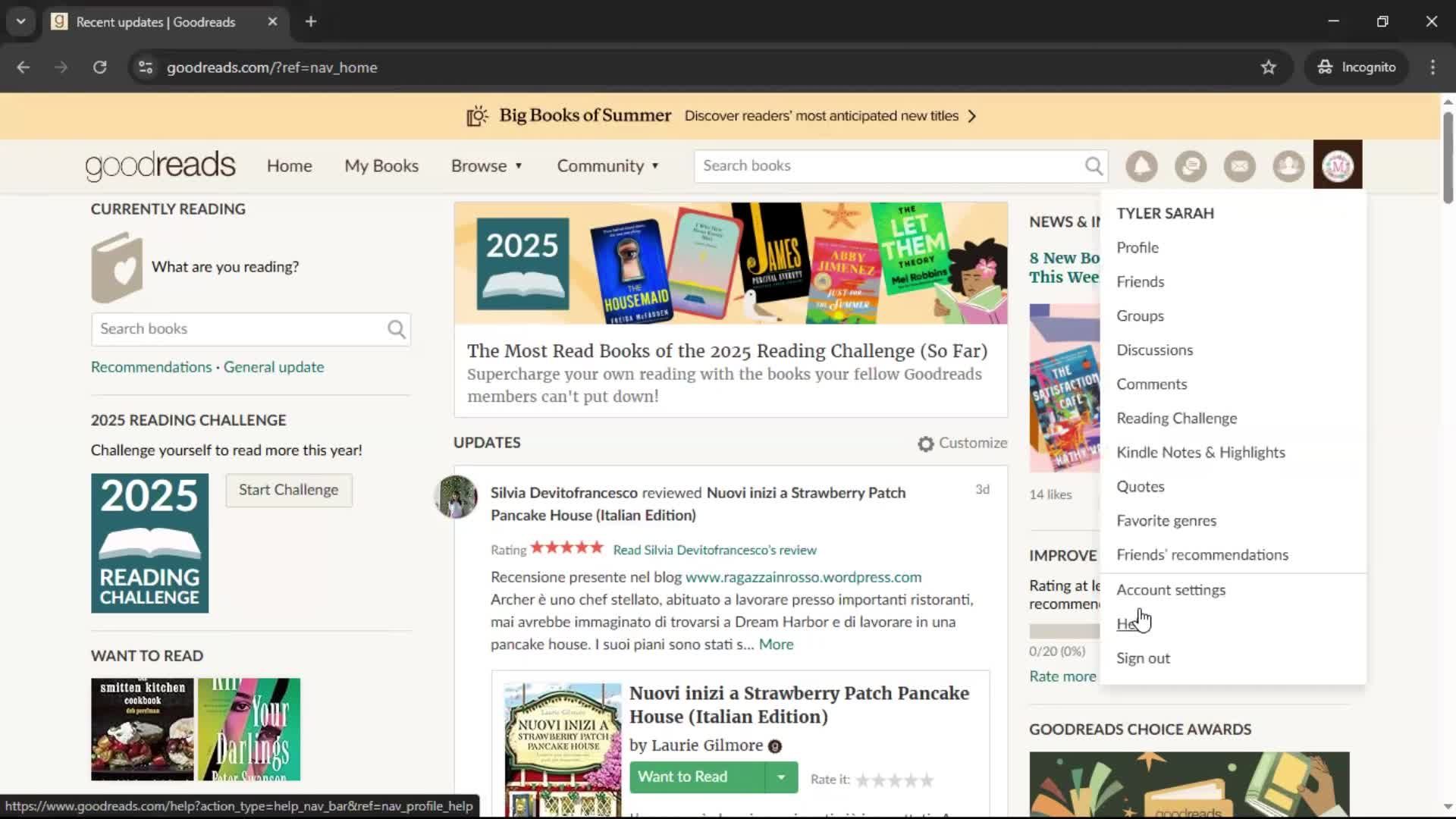
Task: Bookmark this page with the star icon
Action: coord(1268,67)
